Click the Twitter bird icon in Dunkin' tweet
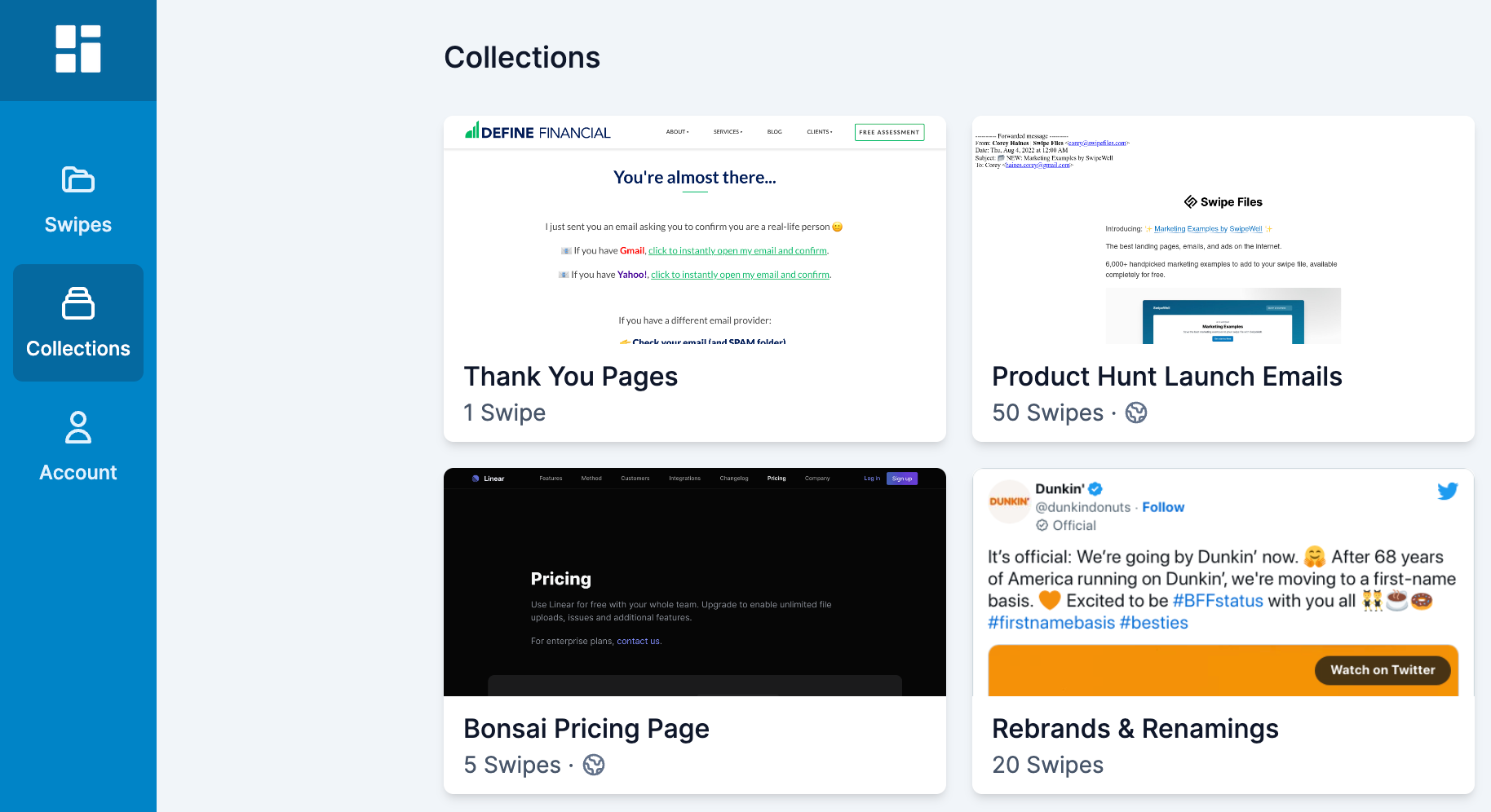 (1448, 491)
